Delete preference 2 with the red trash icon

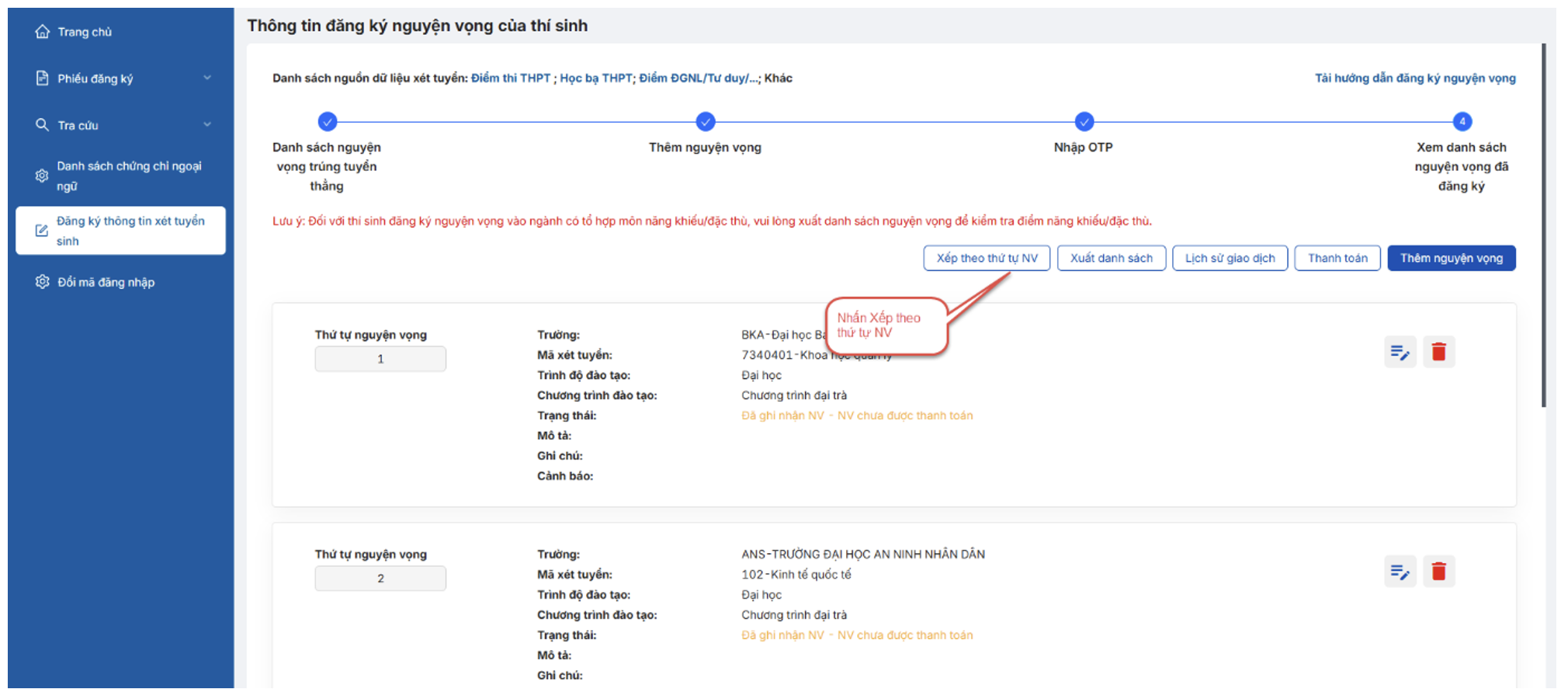[1438, 572]
